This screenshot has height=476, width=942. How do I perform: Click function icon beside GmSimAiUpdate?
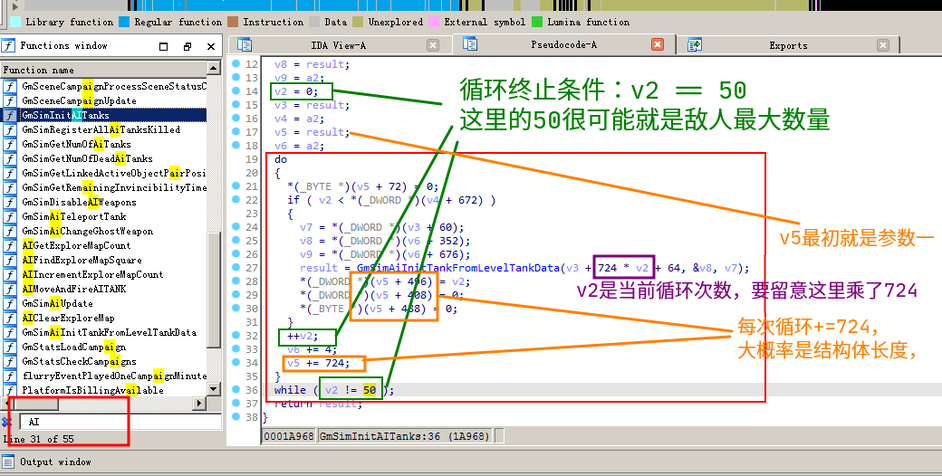pyautogui.click(x=10, y=304)
